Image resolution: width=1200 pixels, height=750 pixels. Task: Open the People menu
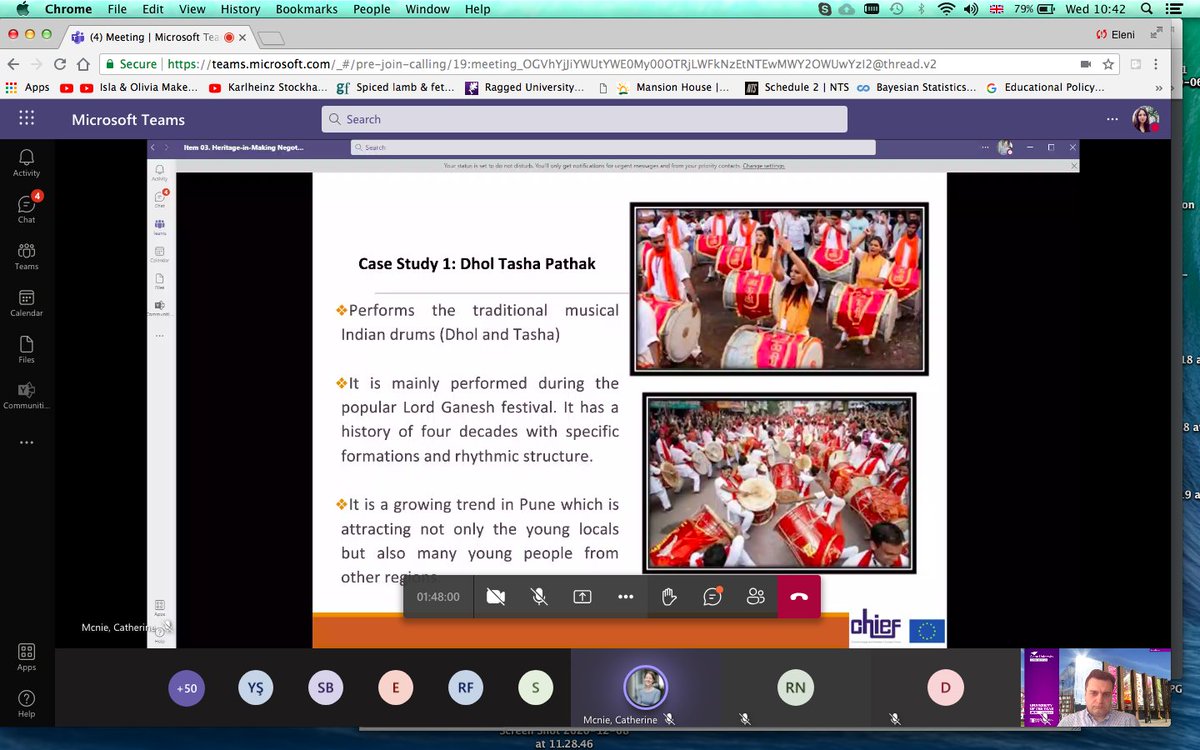[371, 9]
